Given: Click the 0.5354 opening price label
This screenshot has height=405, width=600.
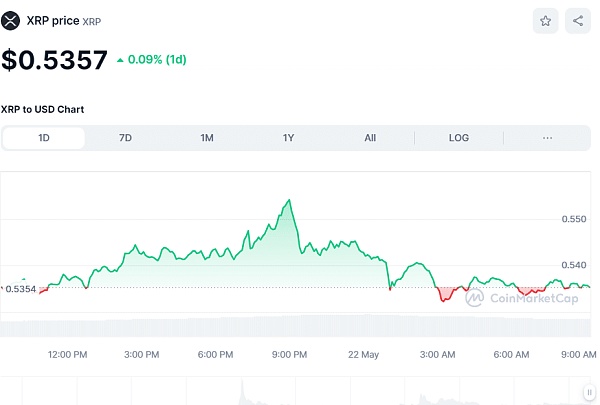Looking at the screenshot, I should [x=20, y=289].
